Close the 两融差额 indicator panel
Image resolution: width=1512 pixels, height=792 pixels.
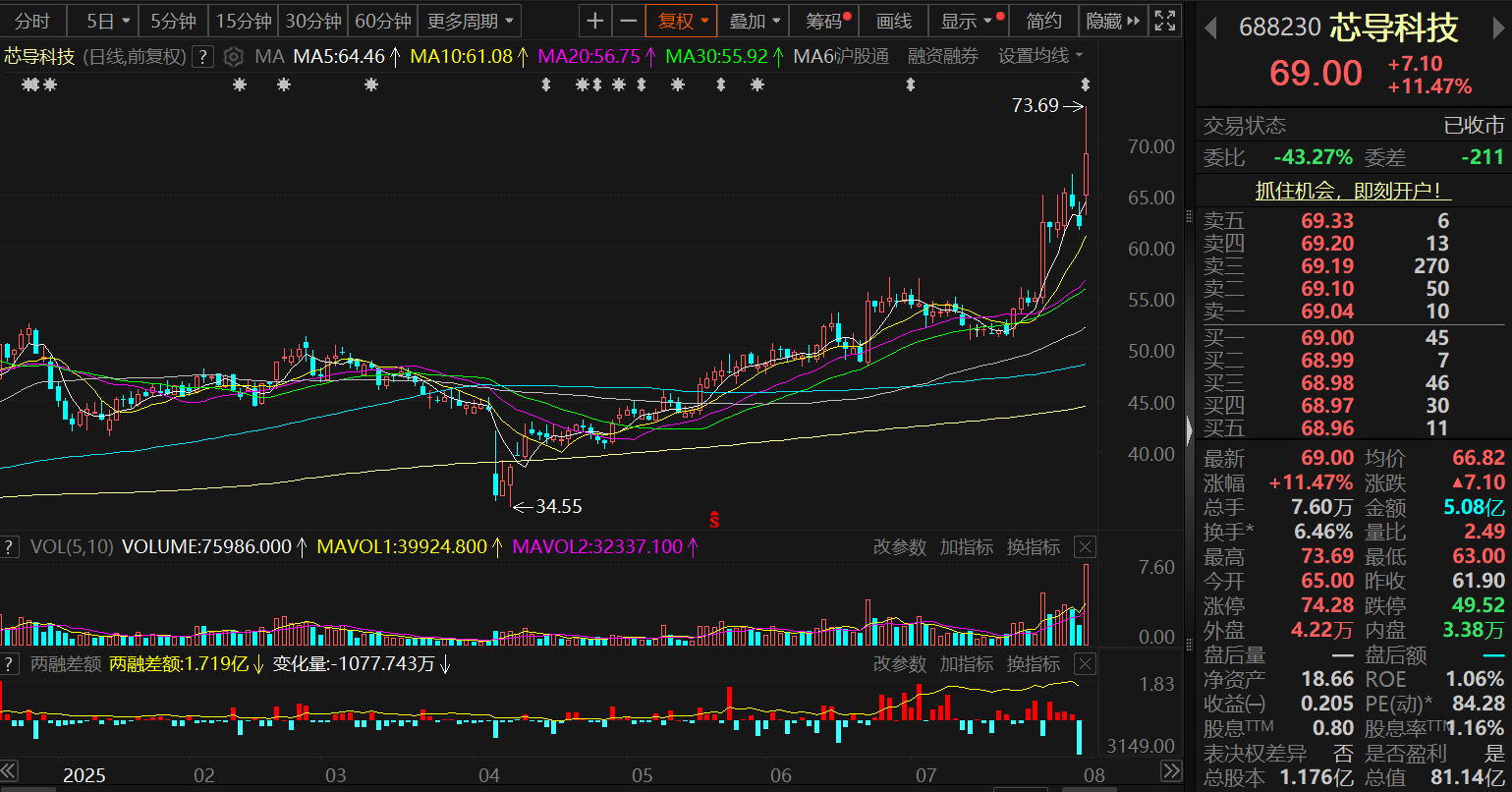pos(1084,664)
